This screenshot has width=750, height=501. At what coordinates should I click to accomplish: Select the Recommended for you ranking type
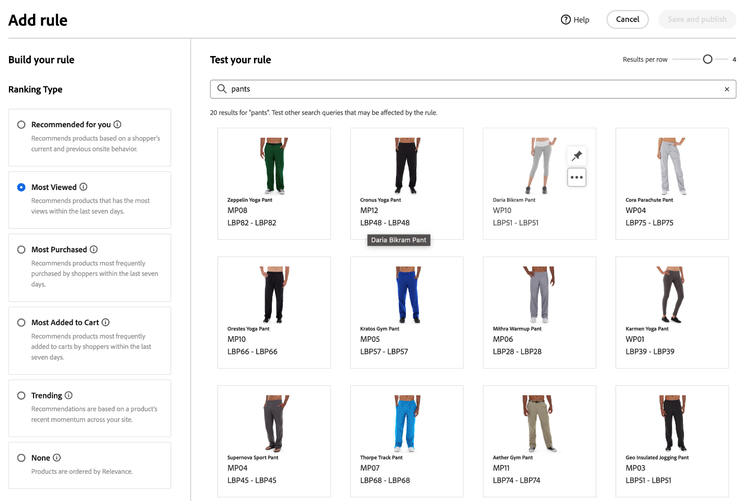(x=21, y=125)
